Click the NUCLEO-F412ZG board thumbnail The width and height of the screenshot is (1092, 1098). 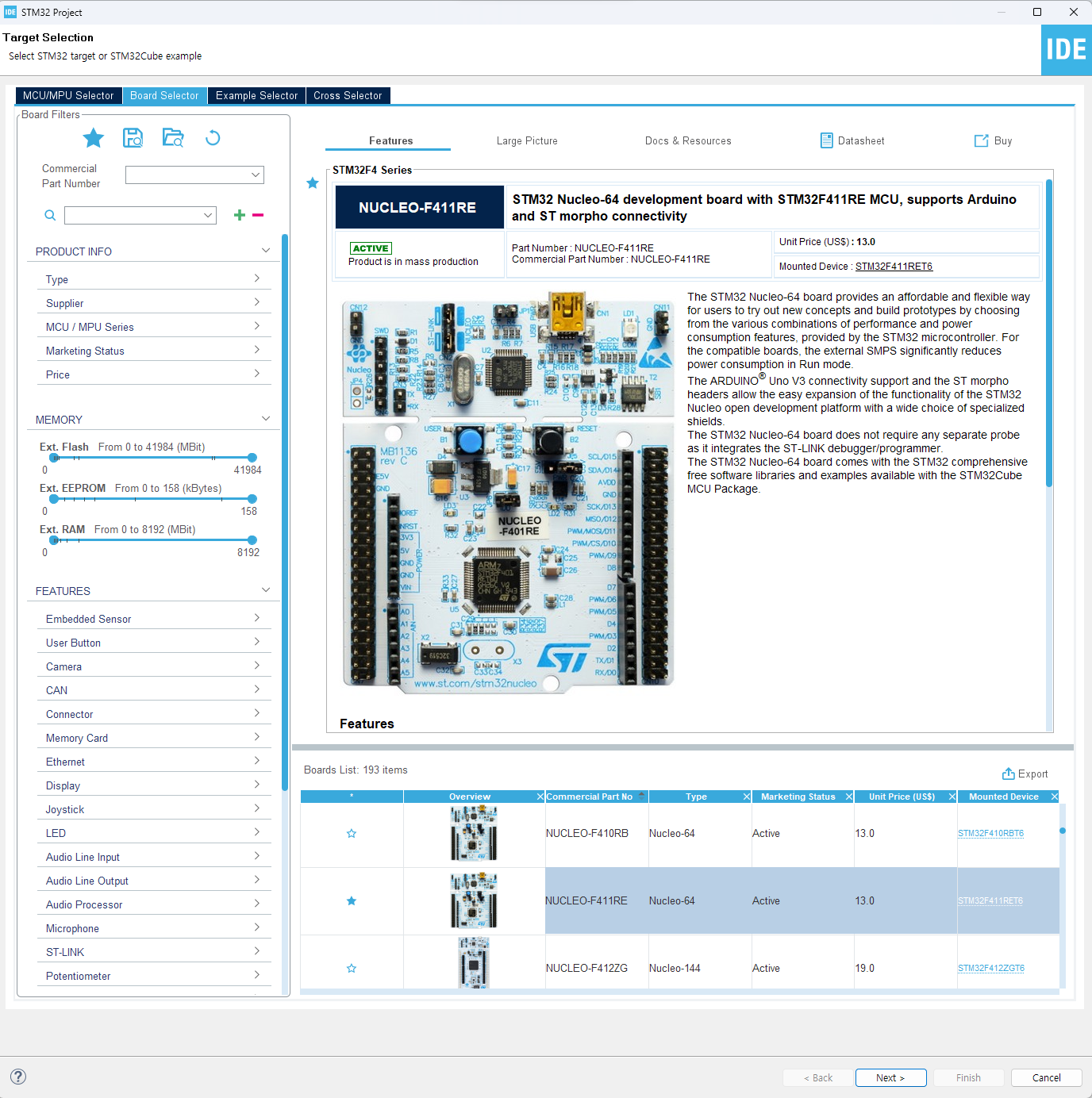tap(474, 963)
